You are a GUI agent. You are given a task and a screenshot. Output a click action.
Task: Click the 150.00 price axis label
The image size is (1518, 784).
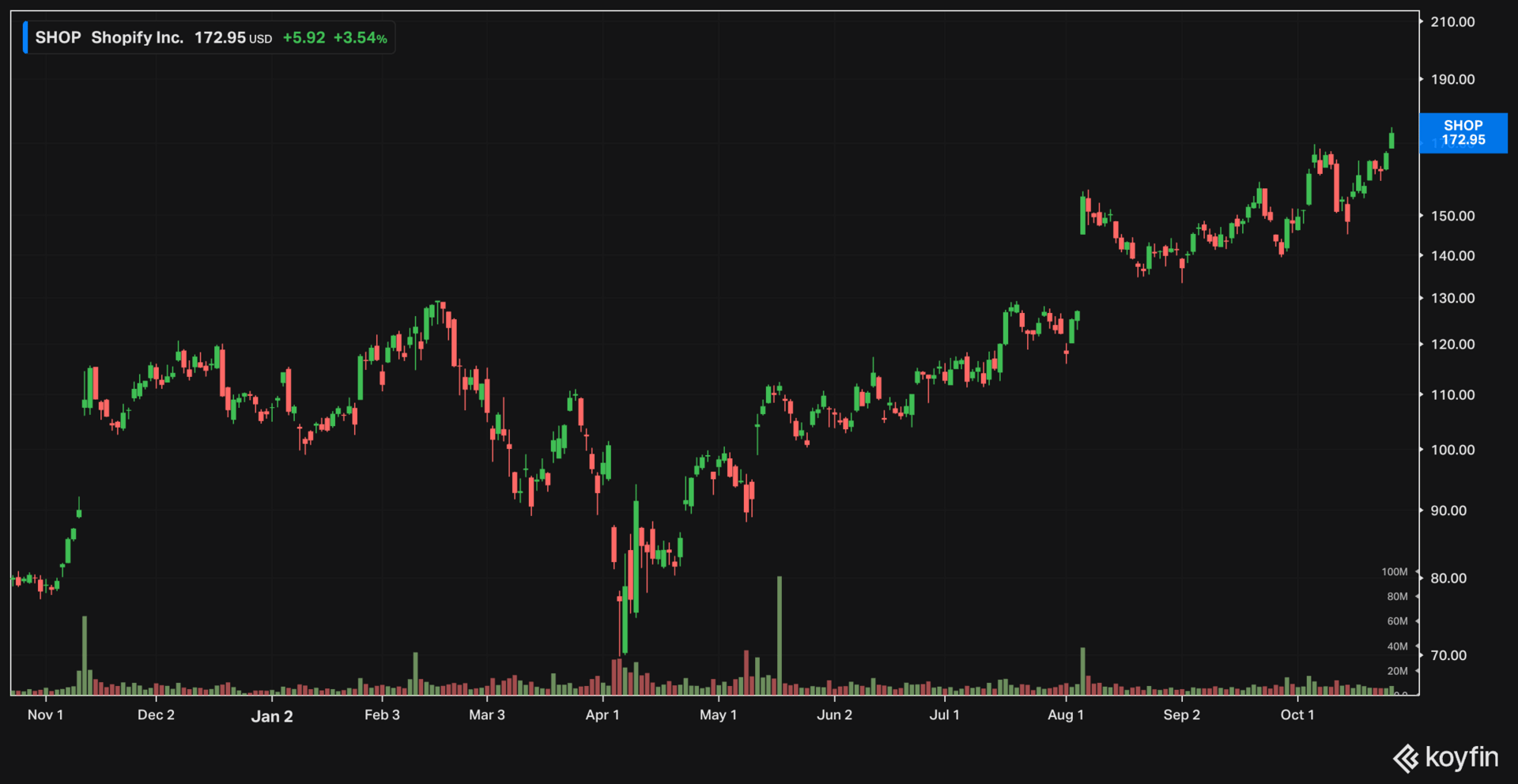[x=1452, y=216]
